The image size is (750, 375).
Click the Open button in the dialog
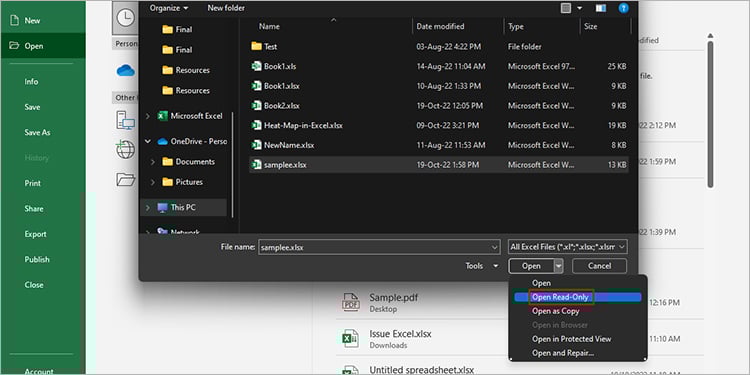tap(531, 266)
